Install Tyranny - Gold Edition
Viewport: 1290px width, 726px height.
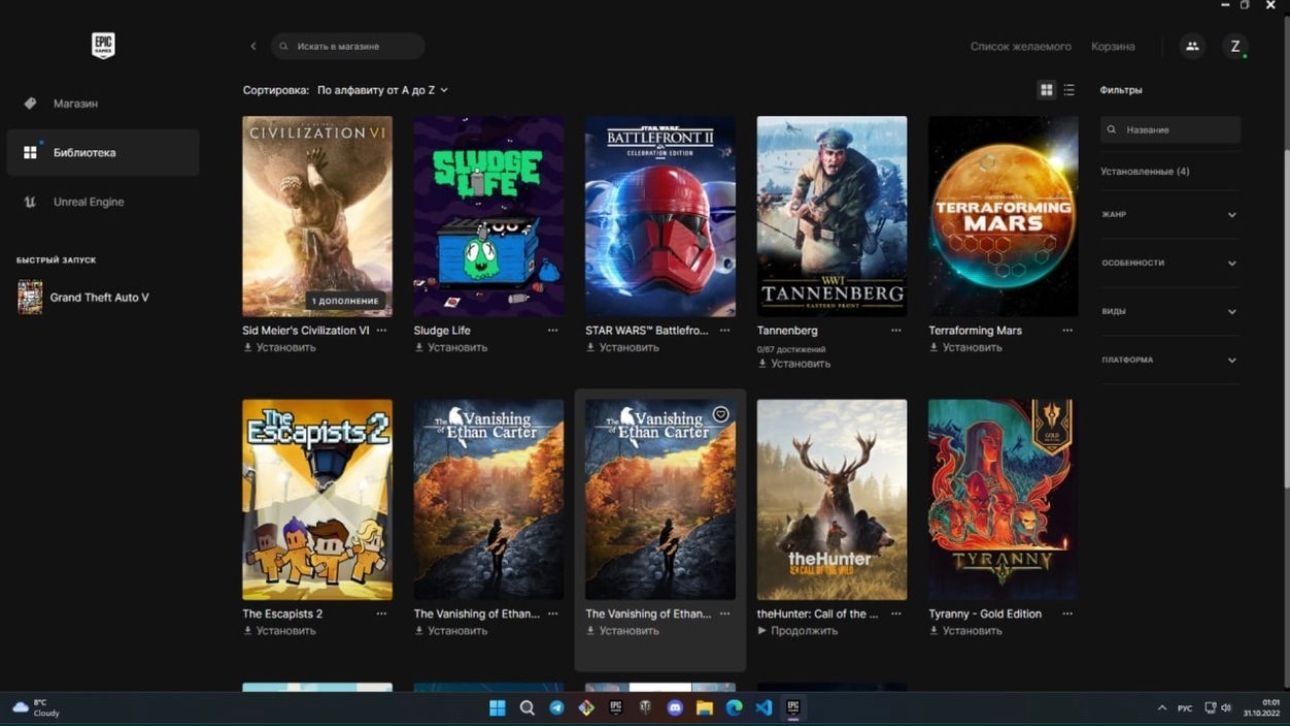[x=965, y=631]
